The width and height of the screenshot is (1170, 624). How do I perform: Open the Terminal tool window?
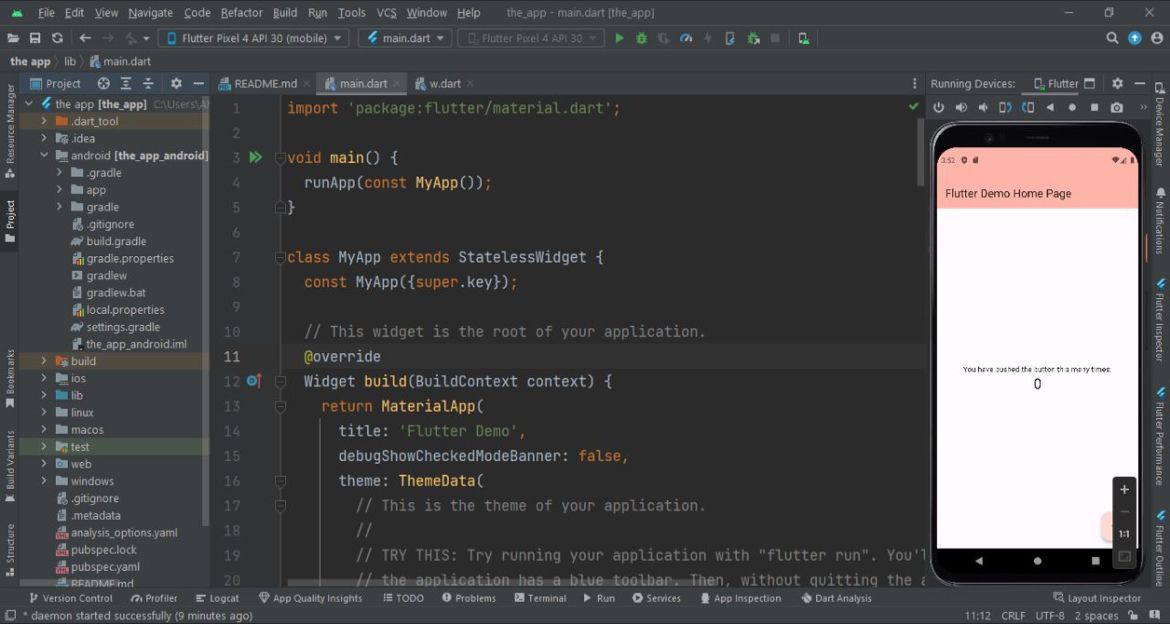click(539, 598)
